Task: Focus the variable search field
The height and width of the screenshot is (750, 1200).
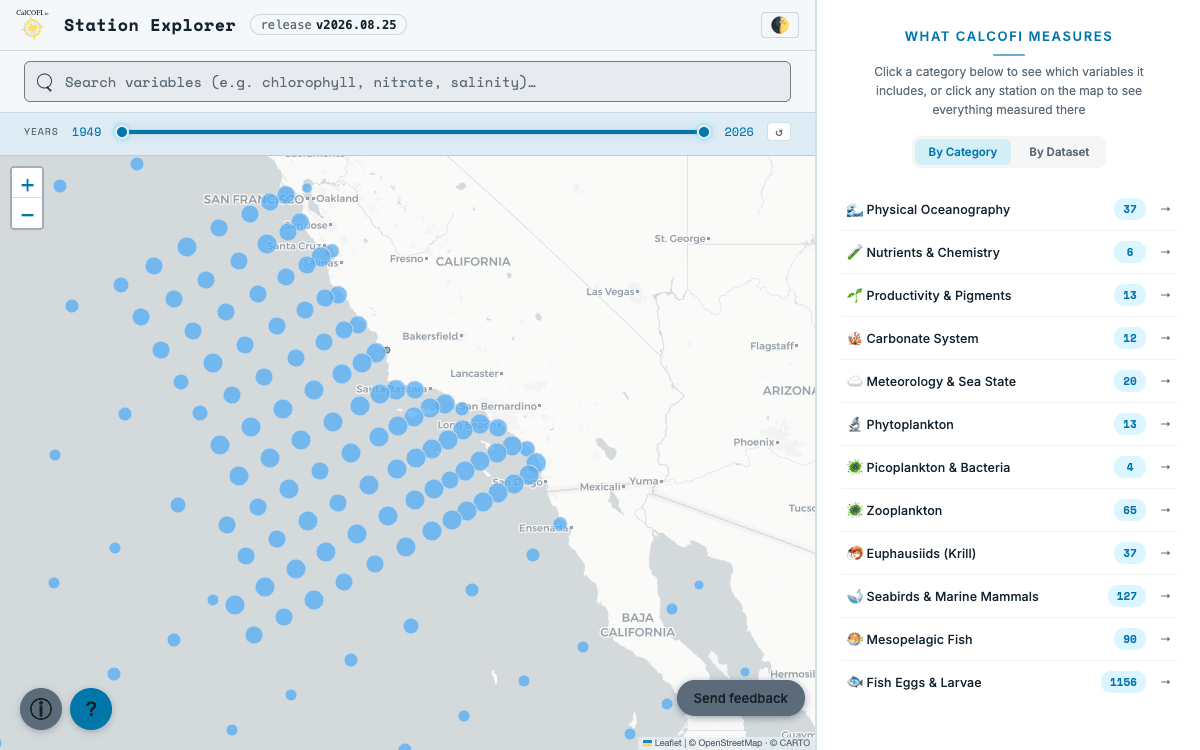Action: coord(407,82)
